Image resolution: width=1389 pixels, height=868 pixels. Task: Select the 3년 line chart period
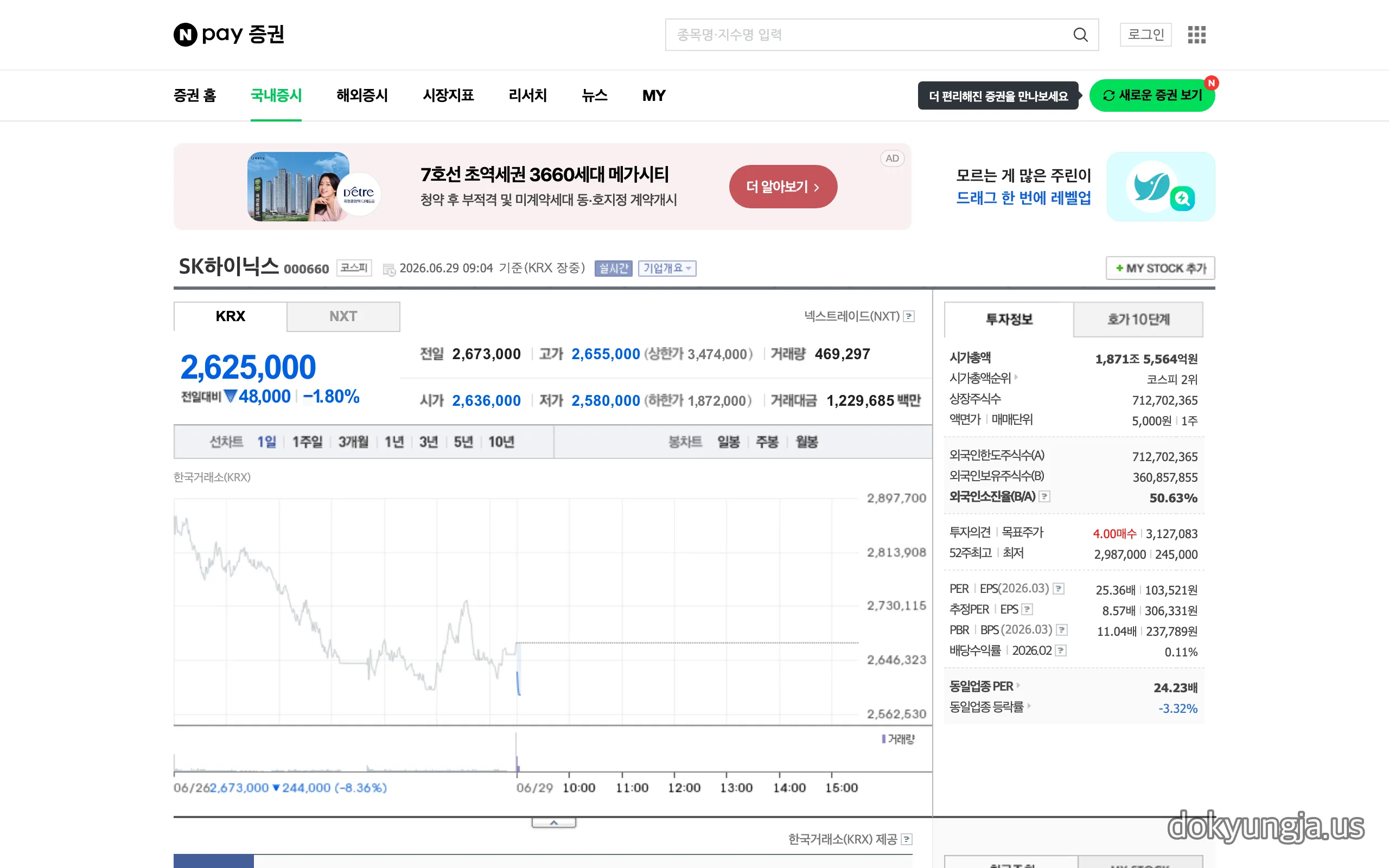click(428, 442)
